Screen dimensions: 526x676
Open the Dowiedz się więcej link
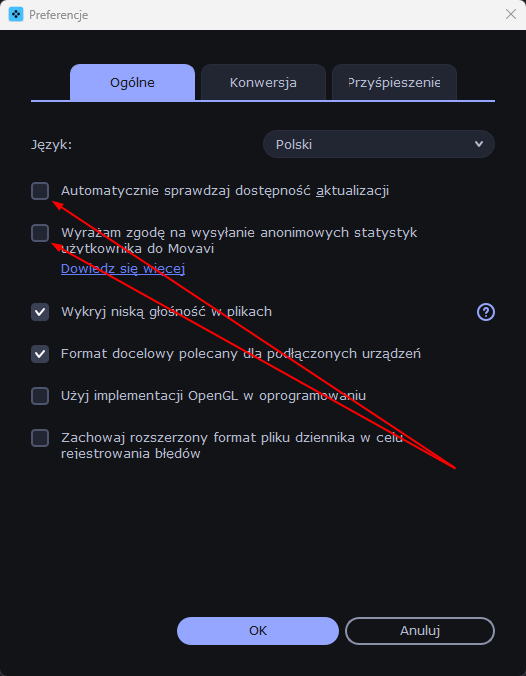point(123,269)
